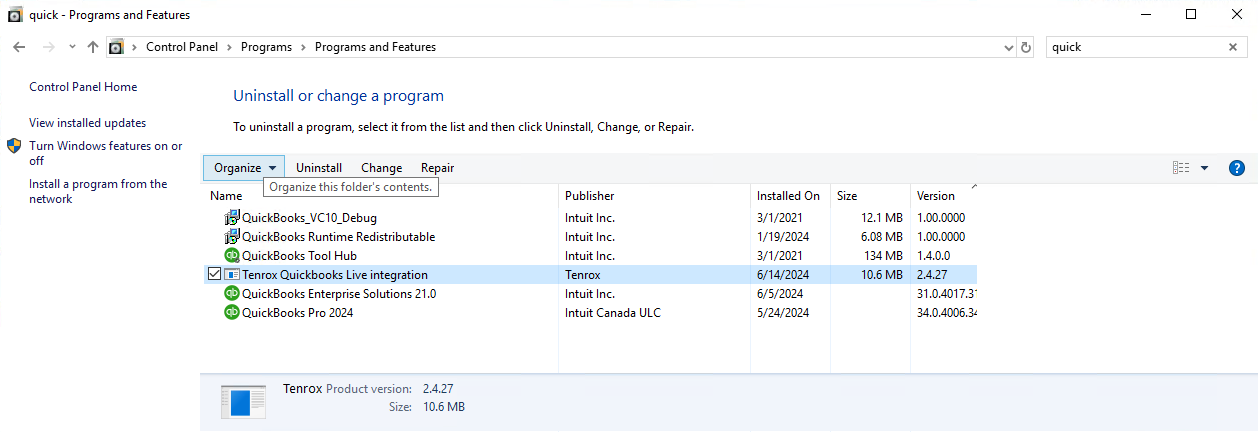Click the Intuit Canada ULC publisher cell
This screenshot has width=1258, height=432.
[x=613, y=313]
